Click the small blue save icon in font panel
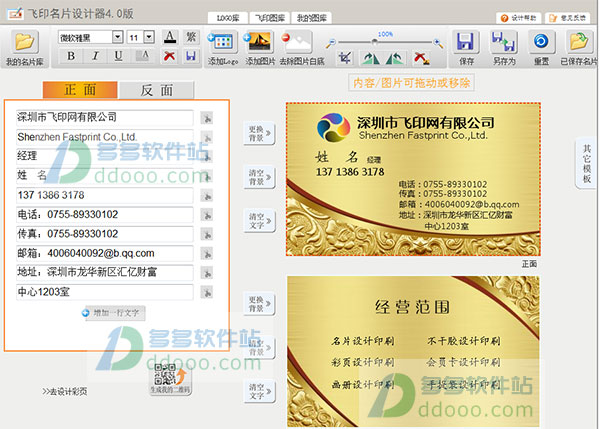Screen dimensions: 600x429 pos(191,56)
